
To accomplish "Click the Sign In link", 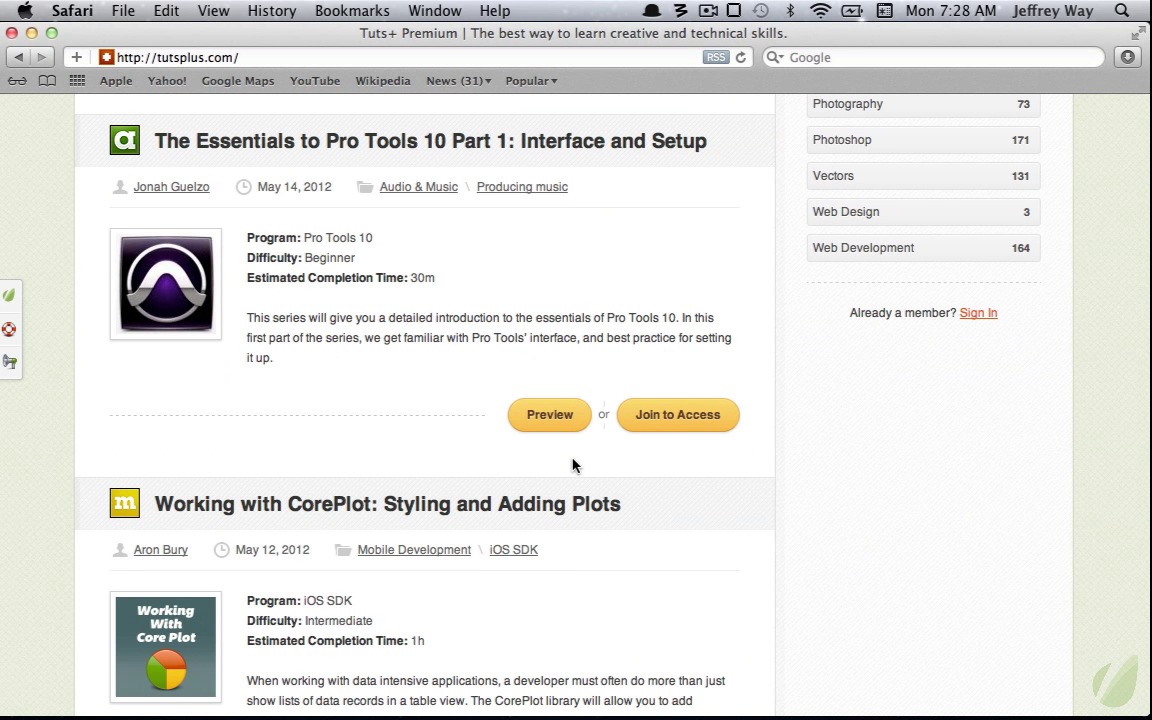I will pos(978,313).
